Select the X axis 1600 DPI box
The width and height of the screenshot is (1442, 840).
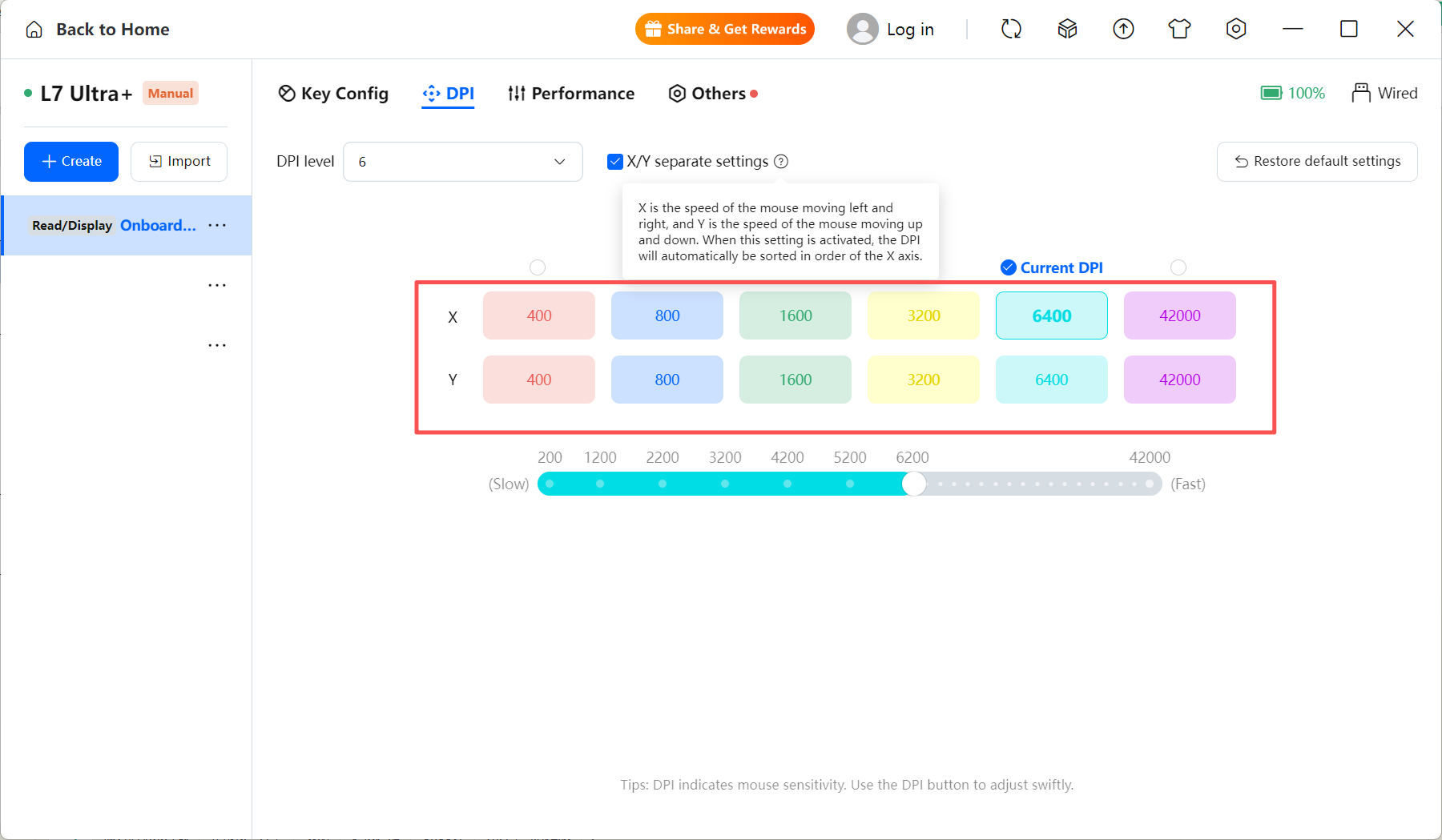[796, 316]
